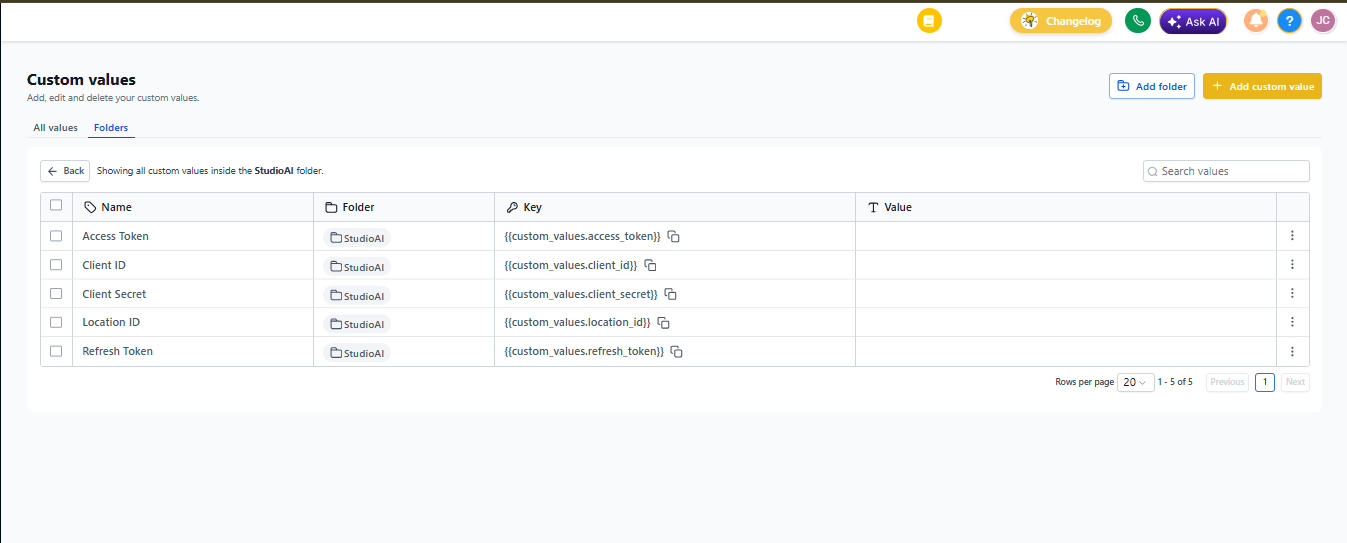Check the Client ID row checkbox
The height and width of the screenshot is (543, 1347).
tap(56, 265)
